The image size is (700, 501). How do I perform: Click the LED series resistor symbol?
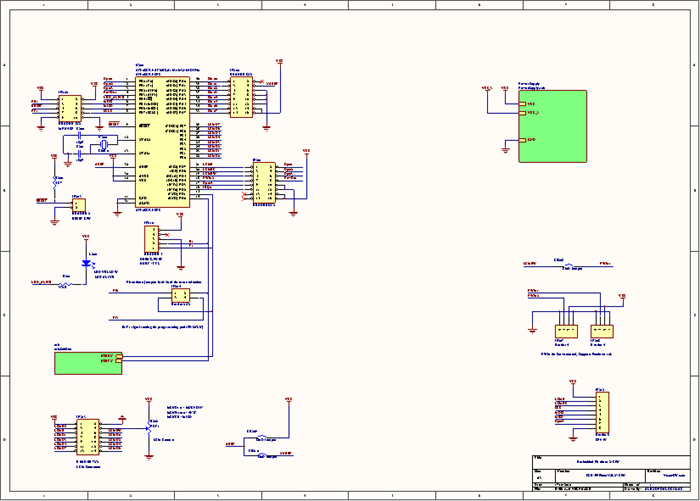[x=66, y=284]
